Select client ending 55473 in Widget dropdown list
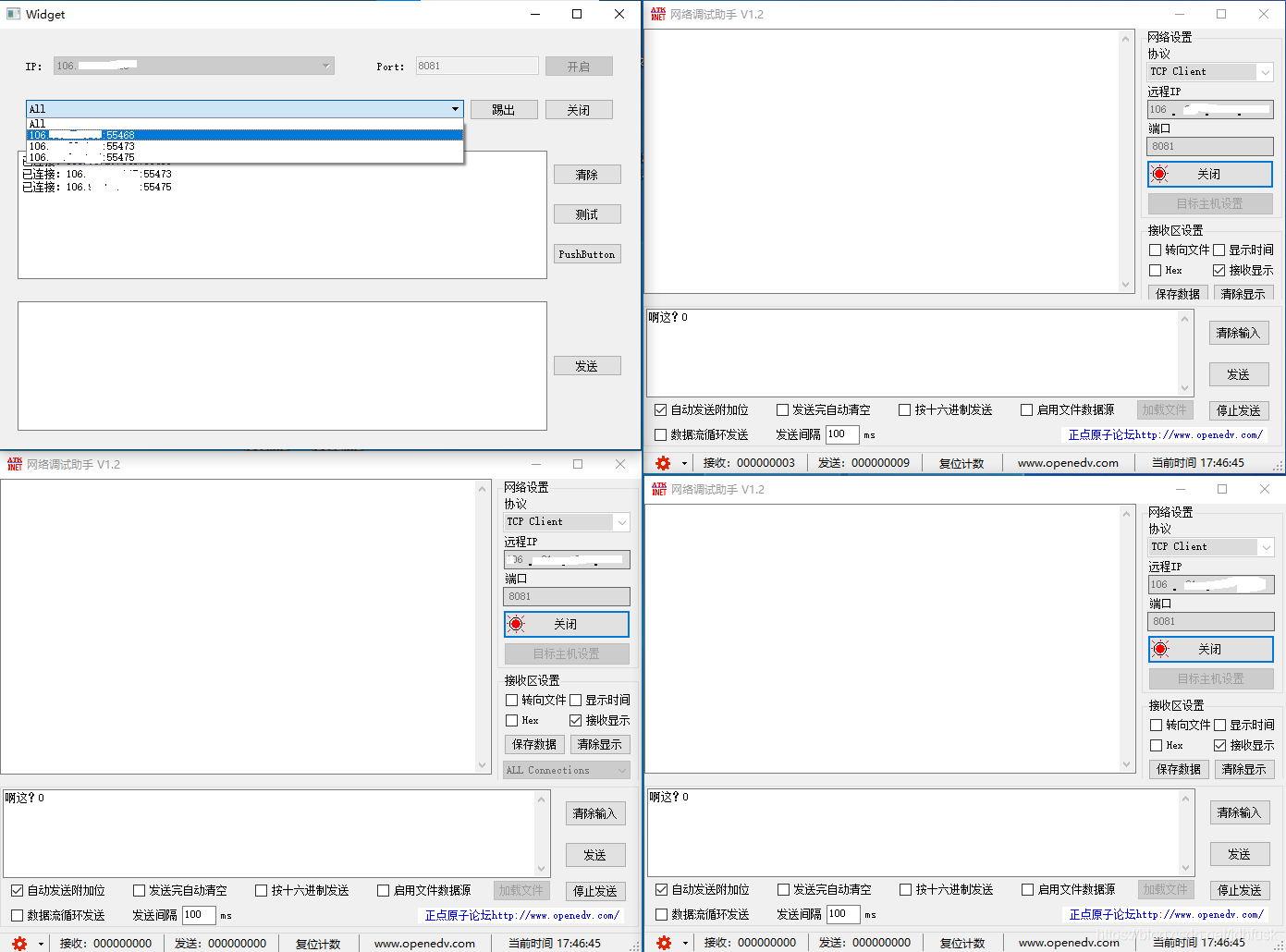 [x=245, y=146]
